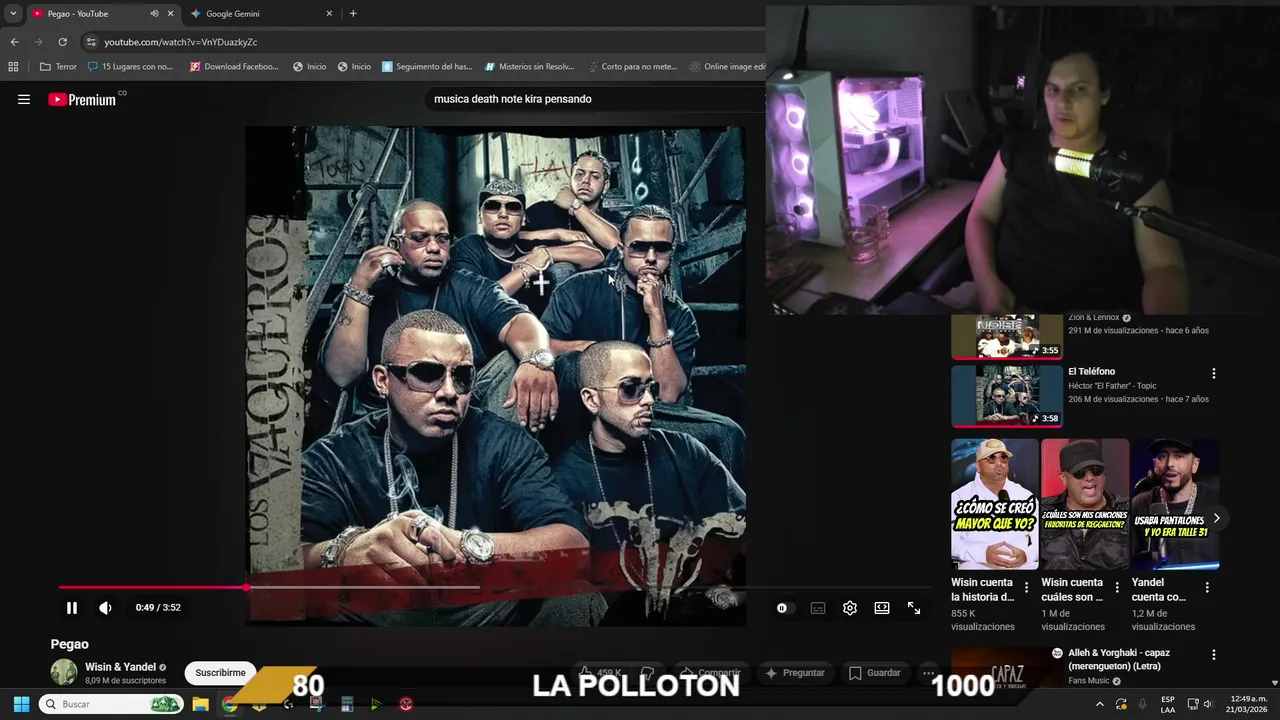Screen dimensions: 1280x720
Task: Open the YouTube hamburger guide menu
Action: tap(24, 99)
